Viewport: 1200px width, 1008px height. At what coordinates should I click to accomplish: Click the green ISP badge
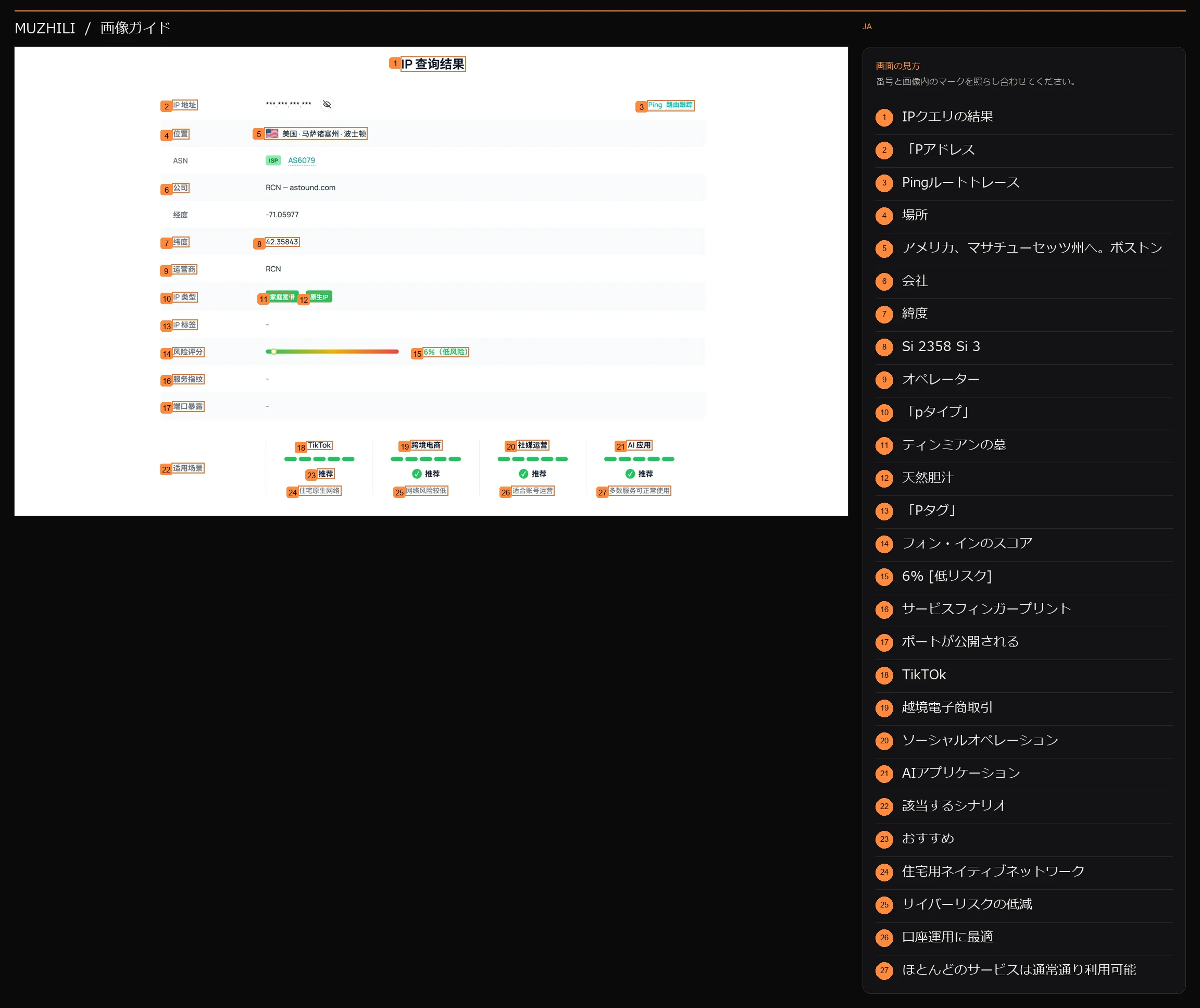tap(273, 160)
